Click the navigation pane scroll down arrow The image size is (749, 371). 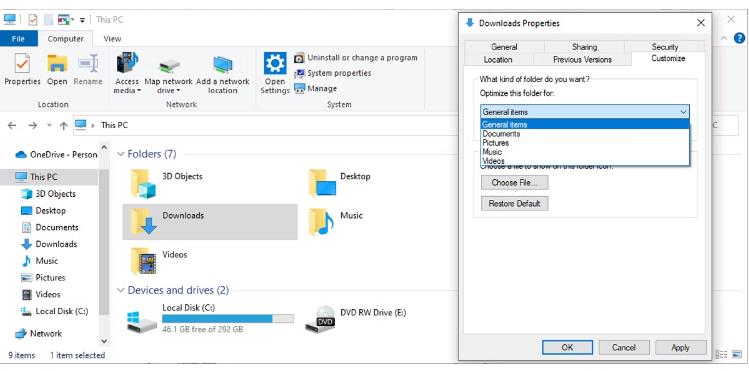104,341
